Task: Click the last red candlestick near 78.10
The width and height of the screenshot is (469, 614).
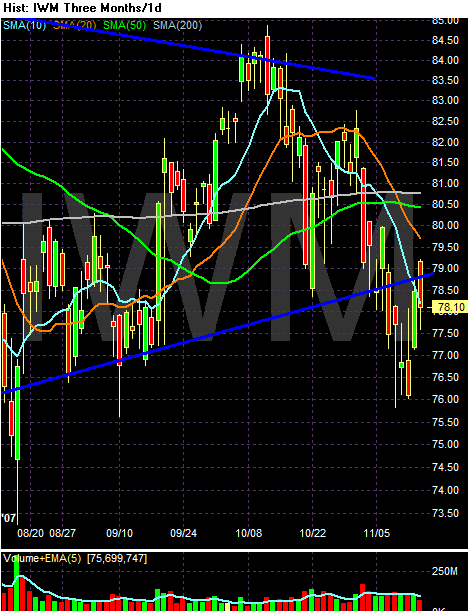Action: click(x=420, y=285)
